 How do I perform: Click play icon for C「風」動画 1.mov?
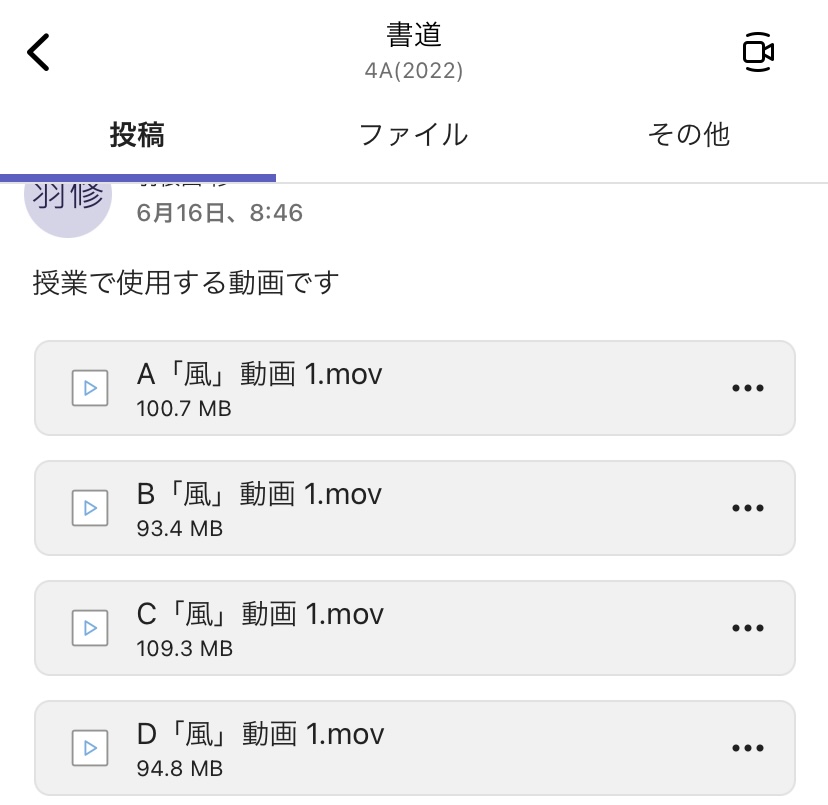(90, 628)
